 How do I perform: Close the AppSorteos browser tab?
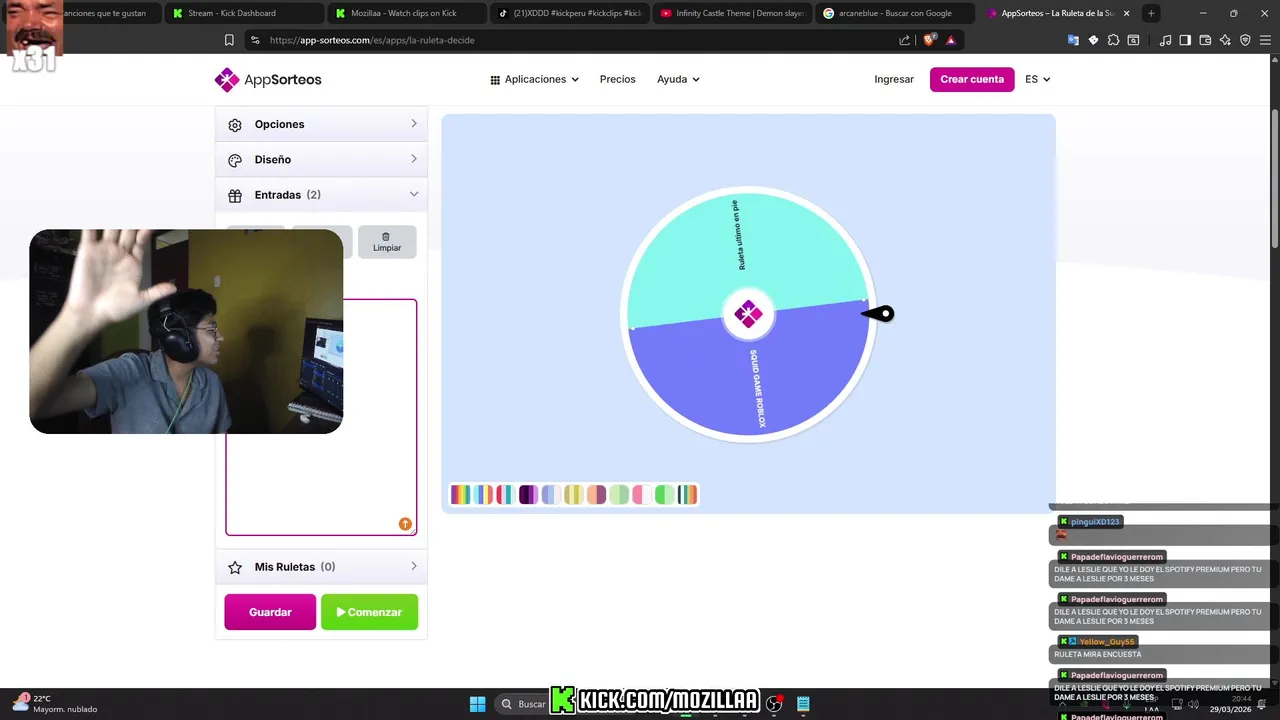tap(1127, 13)
